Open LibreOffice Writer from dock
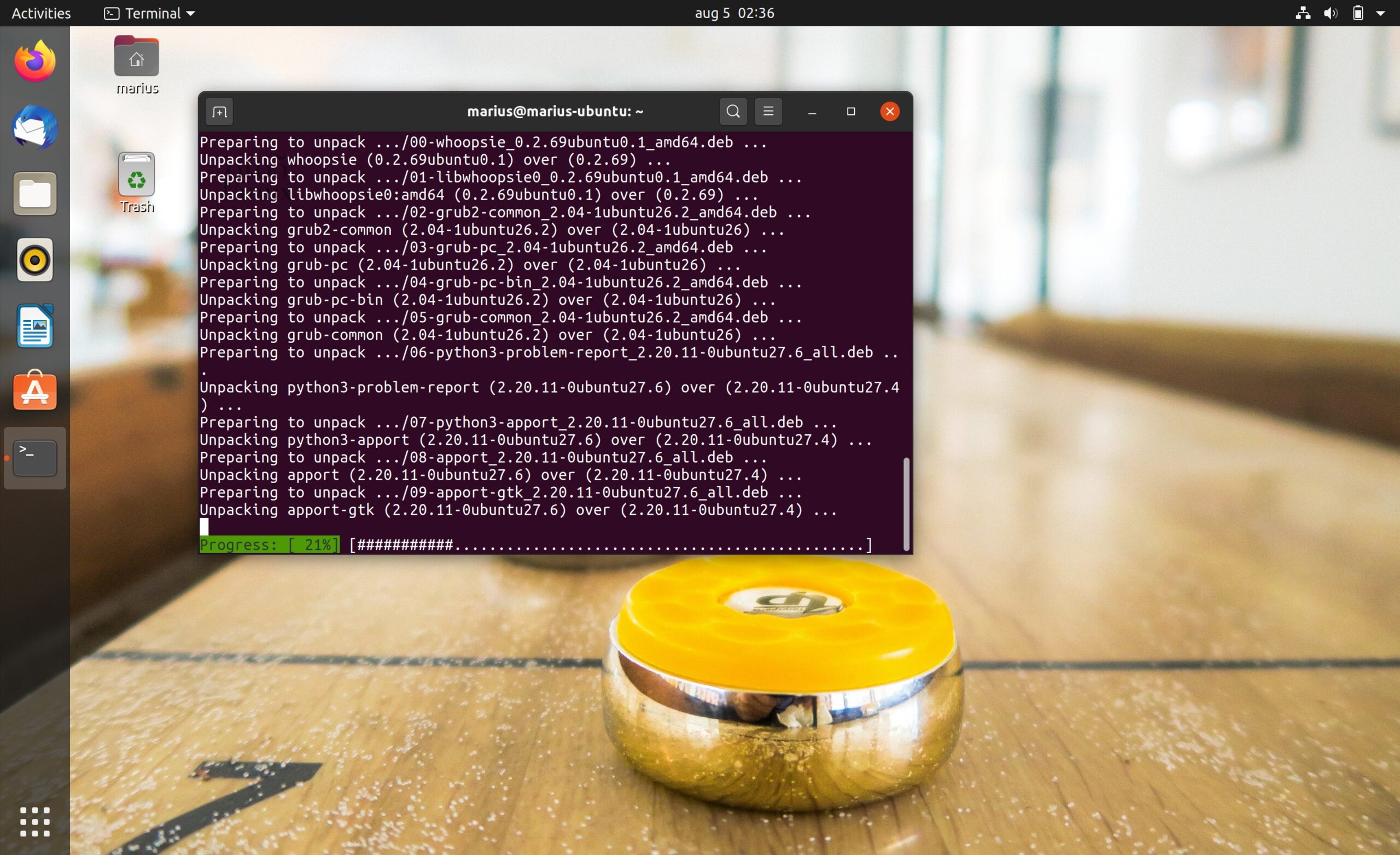This screenshot has height=855, width=1400. click(35, 327)
